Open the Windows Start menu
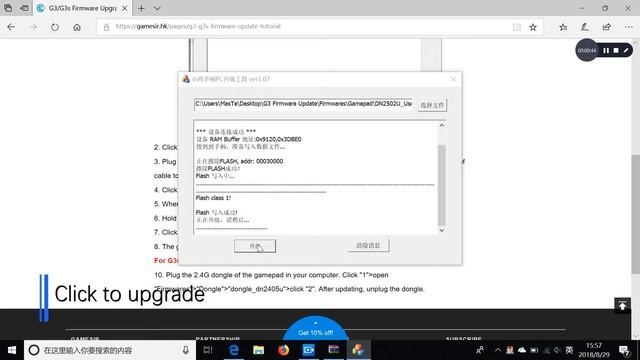The width and height of the screenshot is (640, 360). (x=12, y=350)
